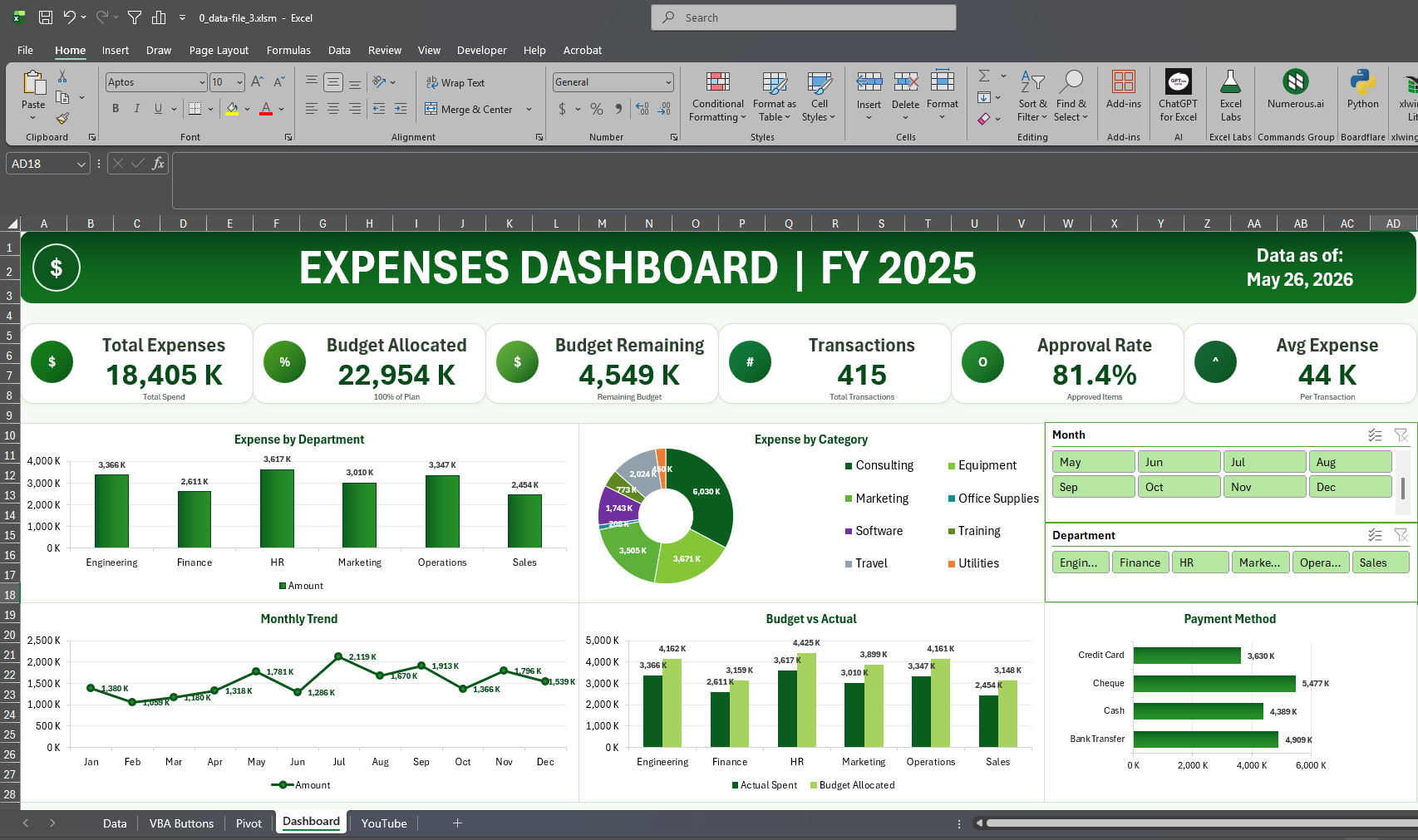The width and height of the screenshot is (1418, 840).
Task: Switch to the Insert ribbon tab
Action: [116, 50]
